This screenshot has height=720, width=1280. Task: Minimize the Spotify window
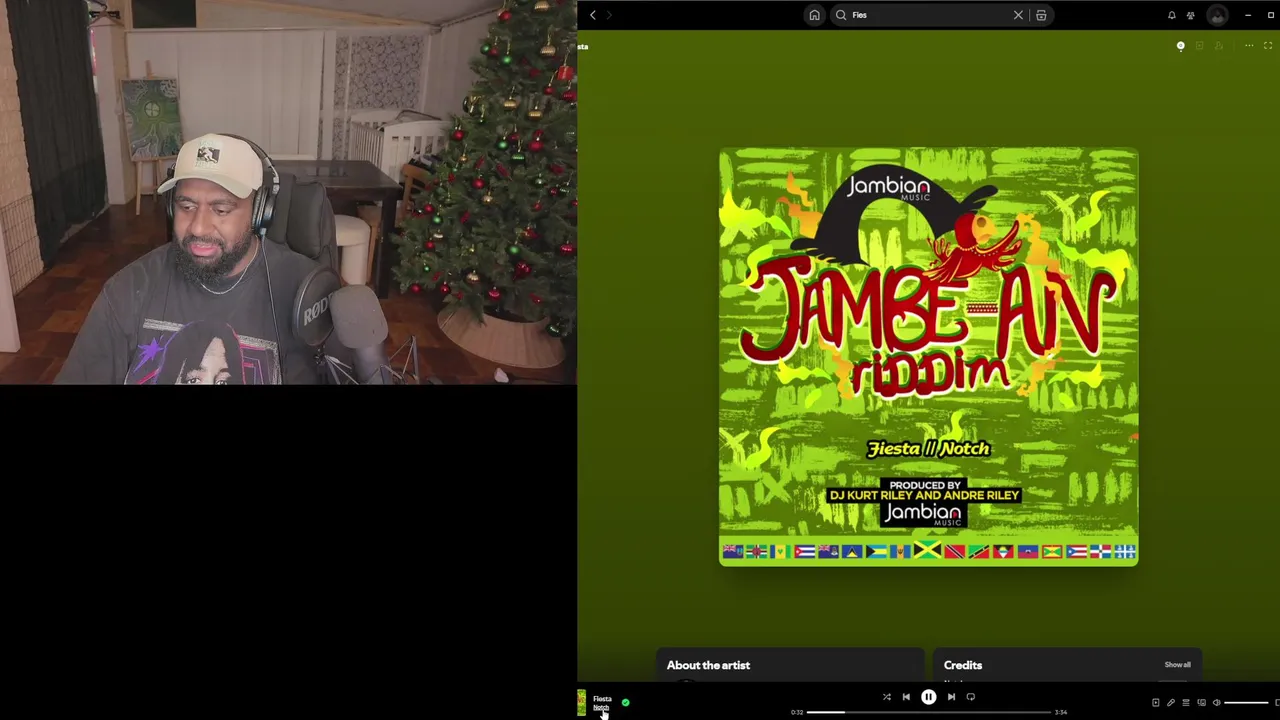coord(1247,15)
